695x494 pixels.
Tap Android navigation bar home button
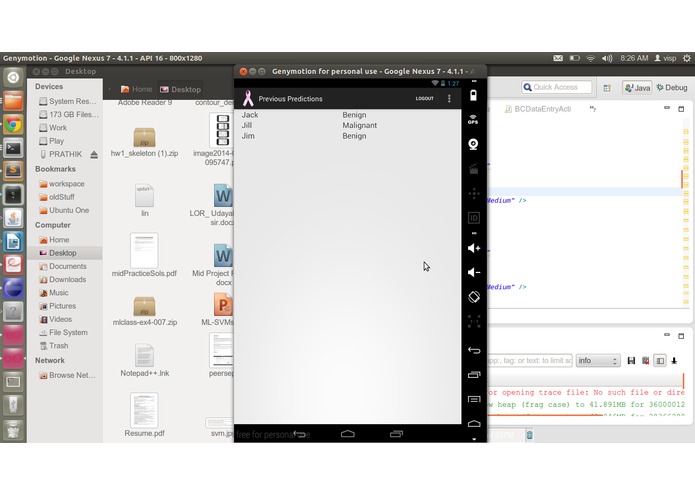(348, 434)
